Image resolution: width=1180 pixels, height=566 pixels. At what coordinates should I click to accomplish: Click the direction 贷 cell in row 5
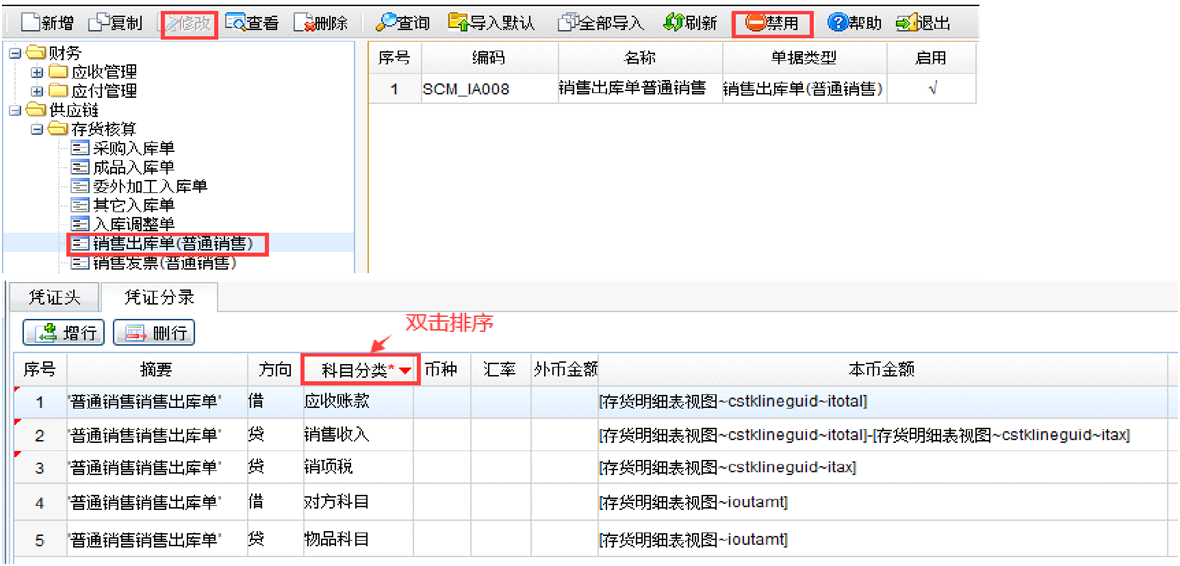coord(274,539)
